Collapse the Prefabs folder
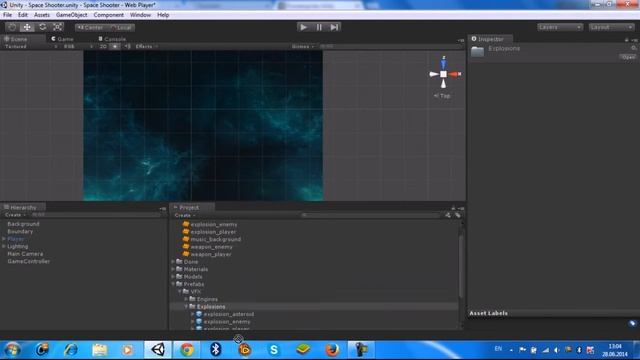Viewport: 640px width, 360px height. click(173, 284)
